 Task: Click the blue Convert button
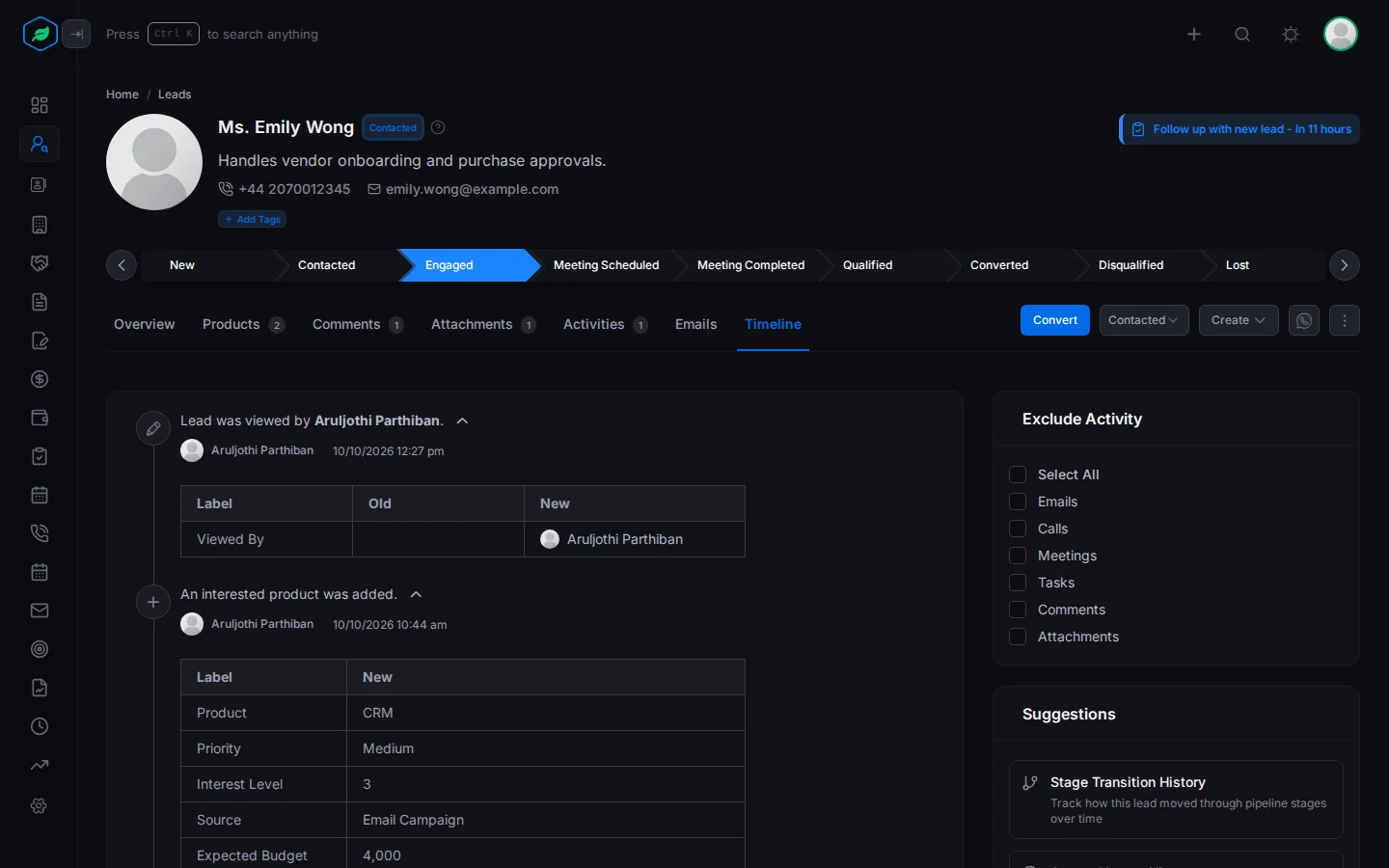click(1055, 320)
